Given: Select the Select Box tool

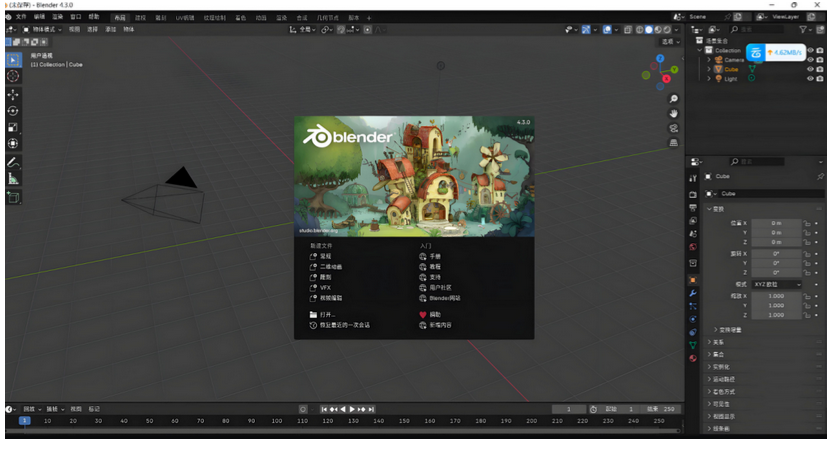Looking at the screenshot, I should pos(13,60).
